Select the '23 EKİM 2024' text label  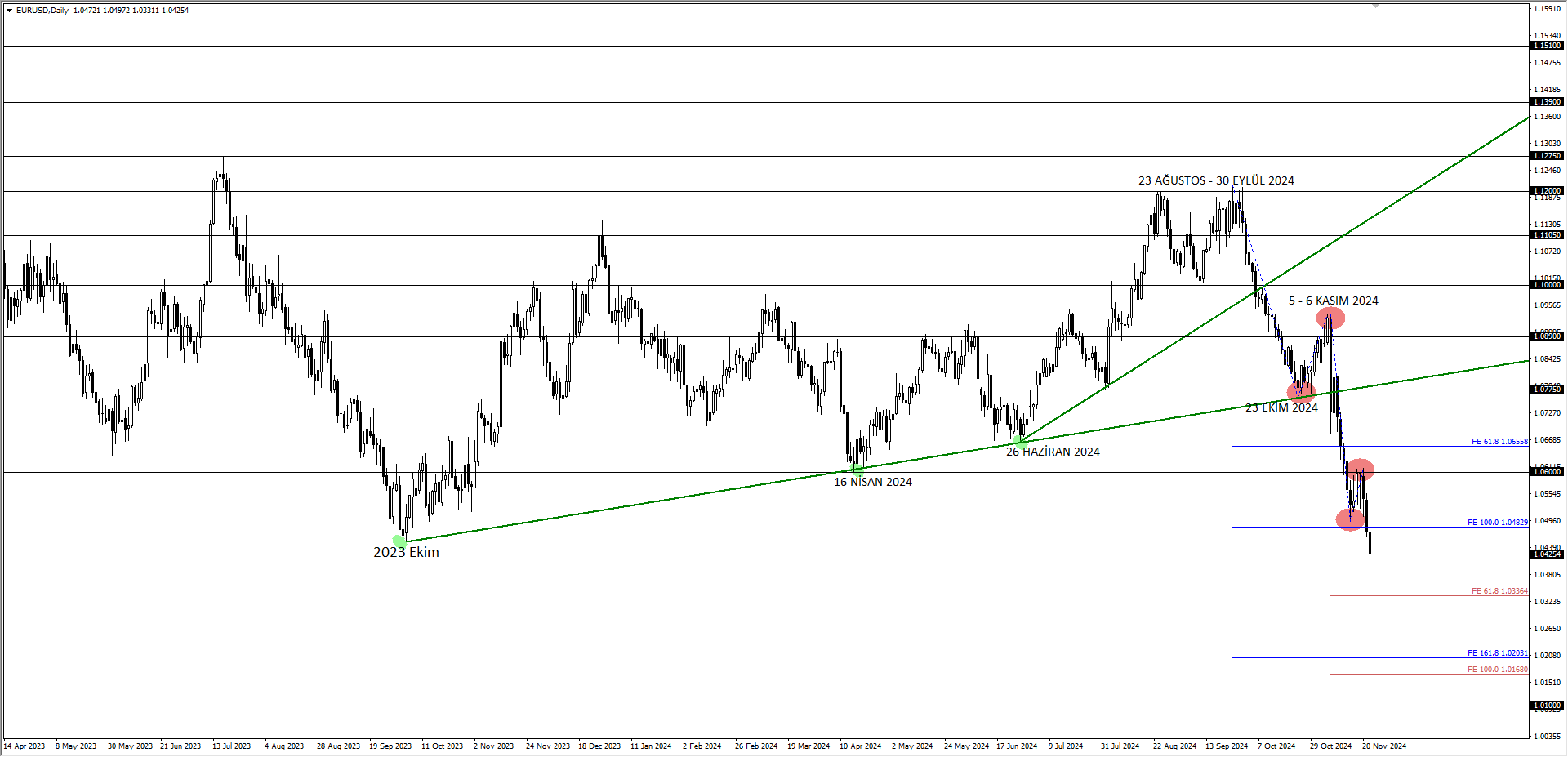coord(1281,407)
